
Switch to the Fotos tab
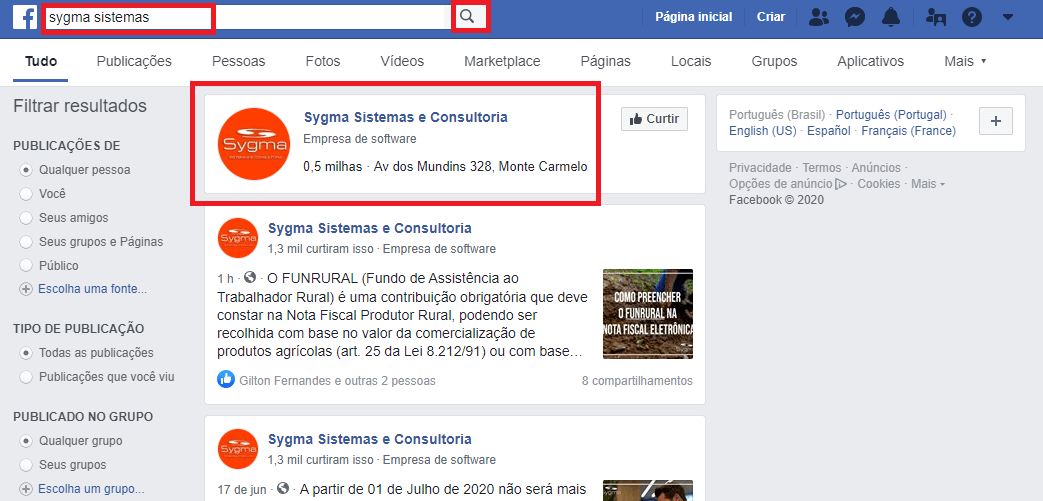323,61
